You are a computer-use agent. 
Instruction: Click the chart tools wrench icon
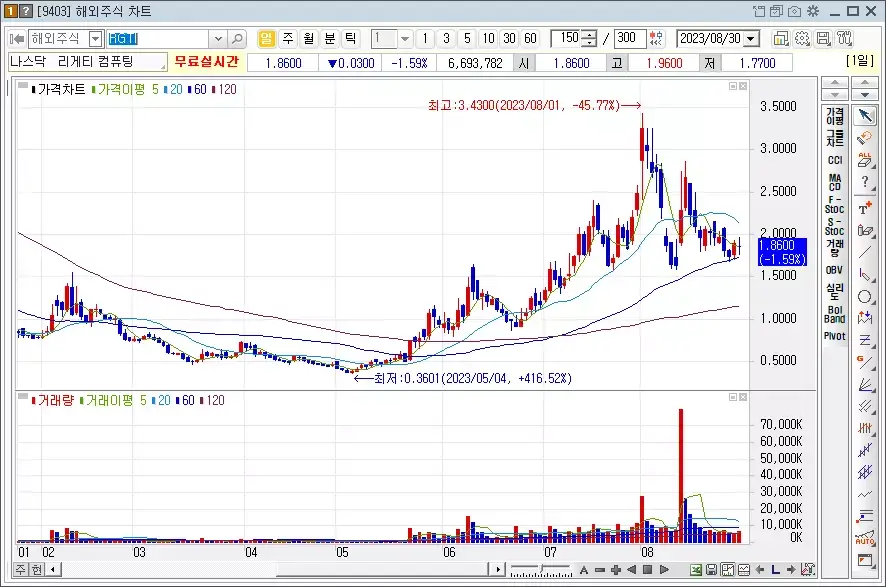tap(845, 38)
